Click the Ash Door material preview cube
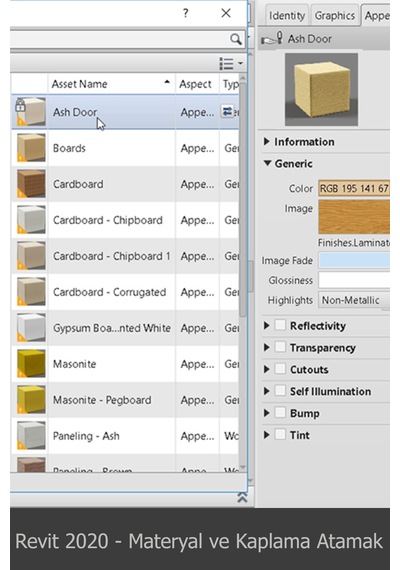 tap(321, 89)
